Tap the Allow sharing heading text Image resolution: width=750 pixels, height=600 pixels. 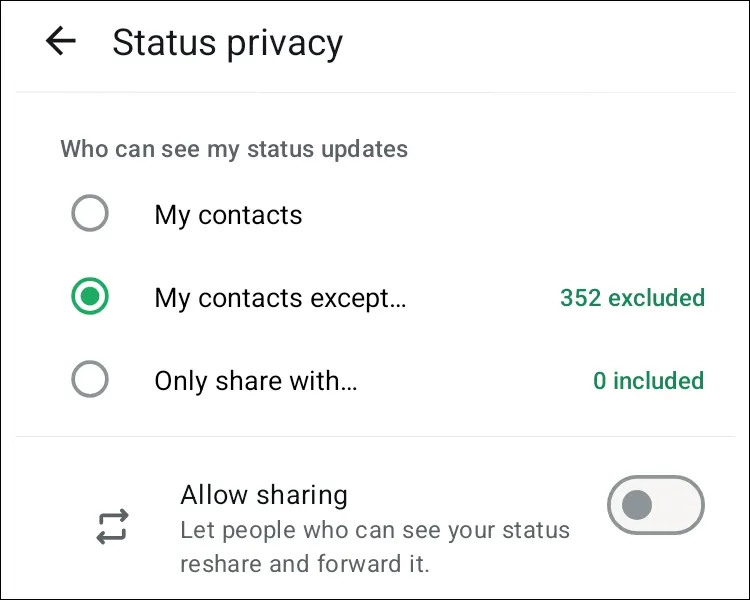pyautogui.click(x=264, y=495)
